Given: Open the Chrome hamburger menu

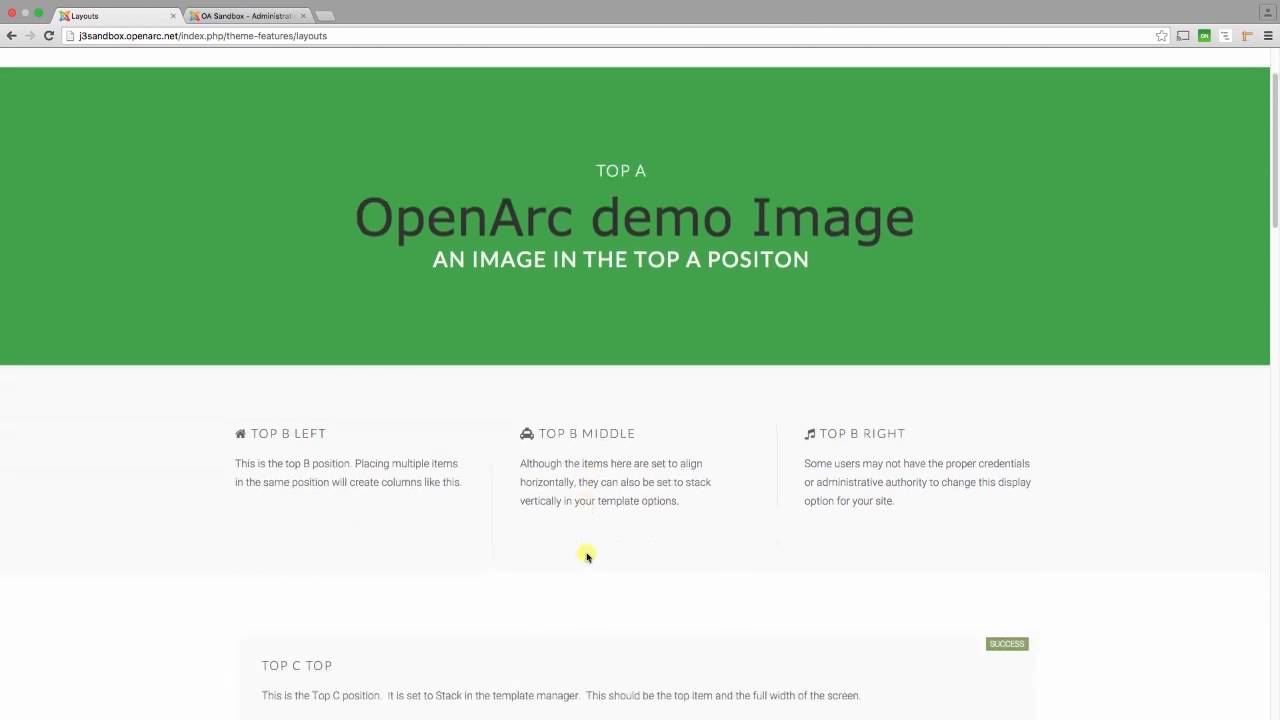Looking at the screenshot, I should 1268,36.
